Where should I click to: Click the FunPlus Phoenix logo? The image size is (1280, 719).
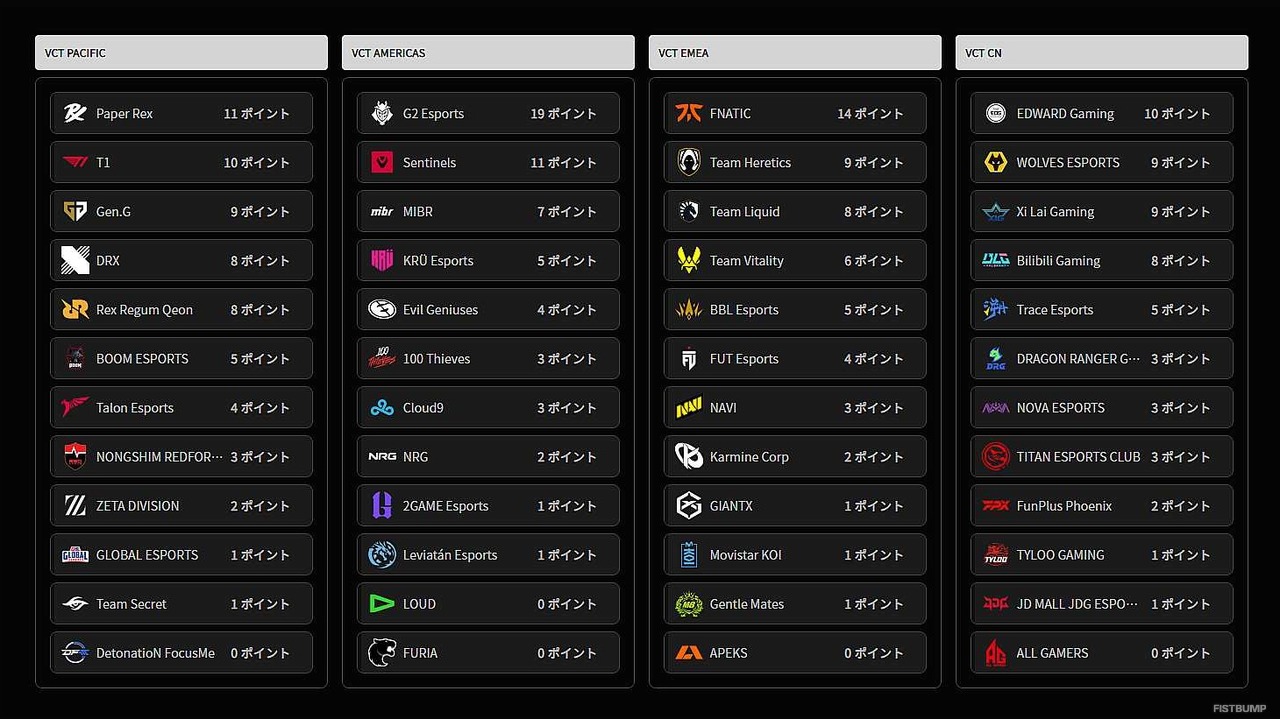pos(996,506)
